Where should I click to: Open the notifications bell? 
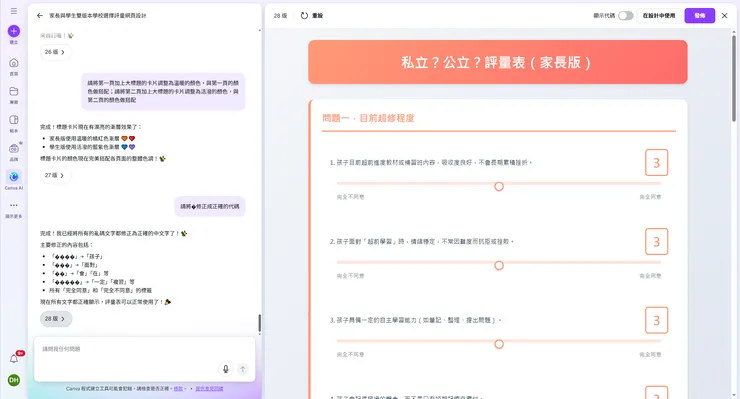(x=14, y=359)
